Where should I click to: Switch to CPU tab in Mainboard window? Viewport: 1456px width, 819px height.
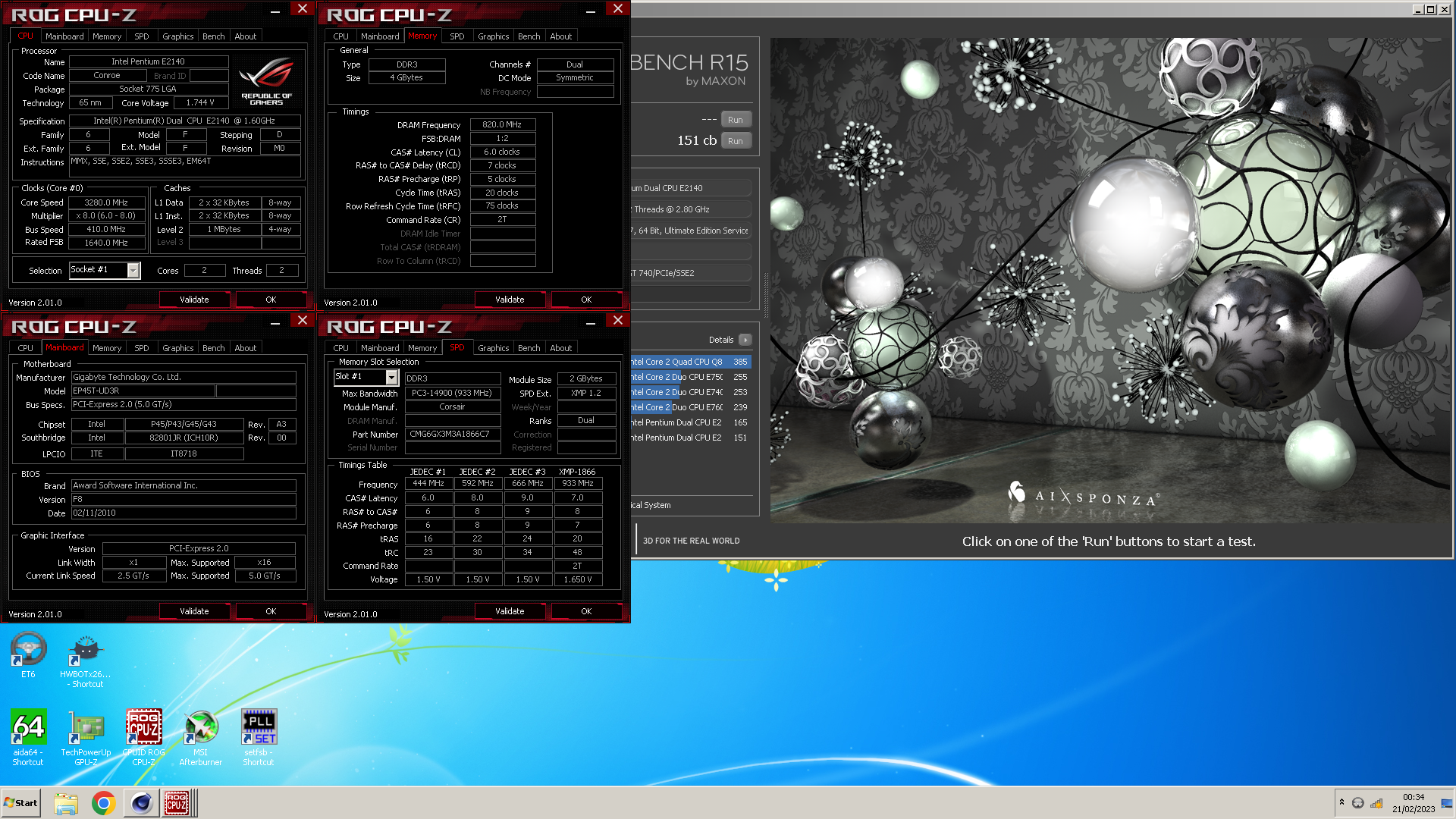point(26,348)
